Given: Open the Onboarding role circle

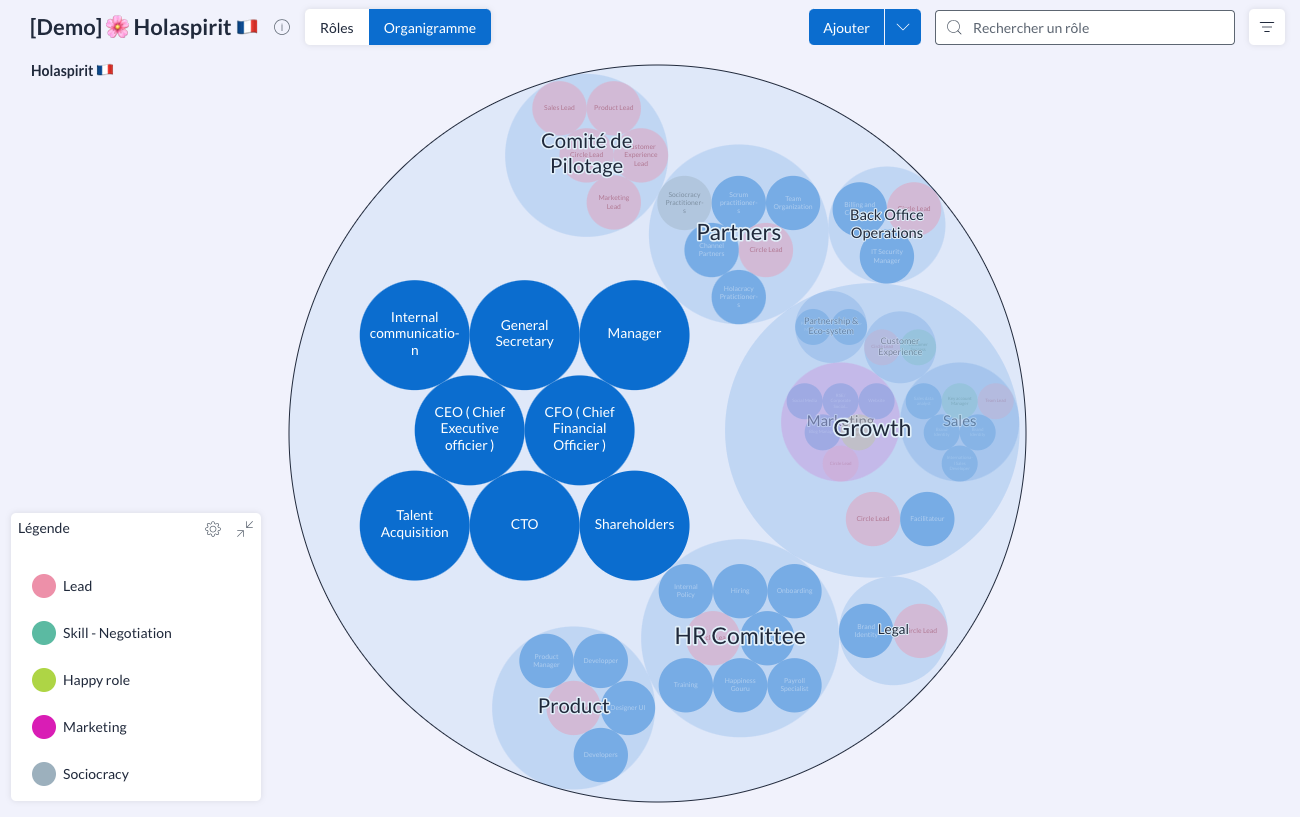Looking at the screenshot, I should 795,591.
